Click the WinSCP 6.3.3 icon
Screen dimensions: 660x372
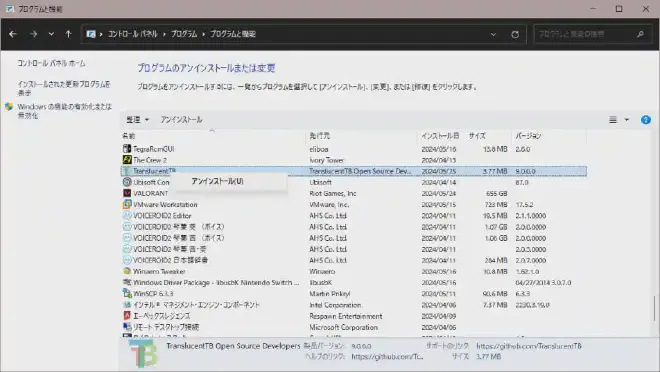[x=127, y=293]
